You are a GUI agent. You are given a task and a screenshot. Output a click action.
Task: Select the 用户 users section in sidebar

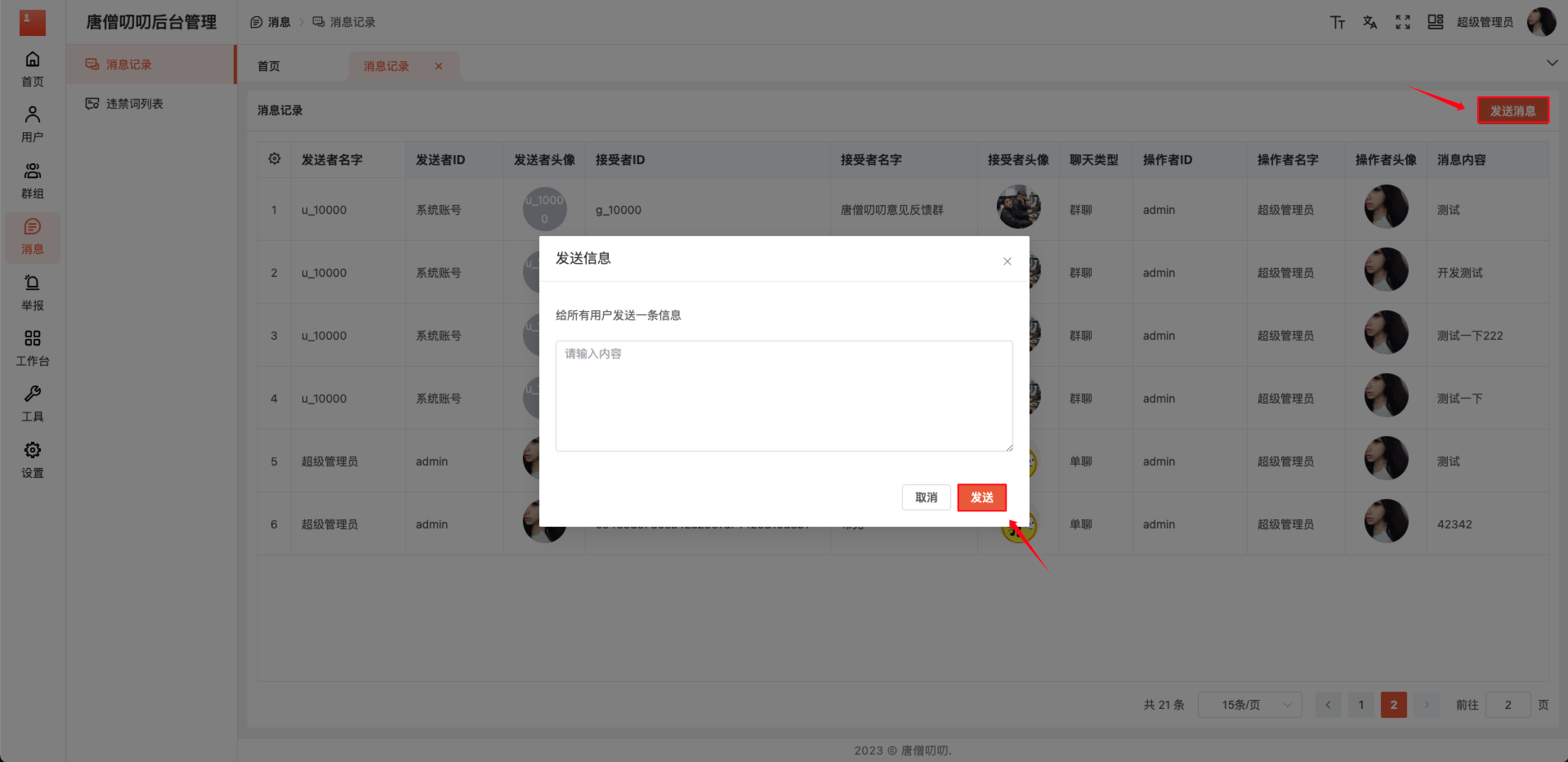click(x=32, y=124)
